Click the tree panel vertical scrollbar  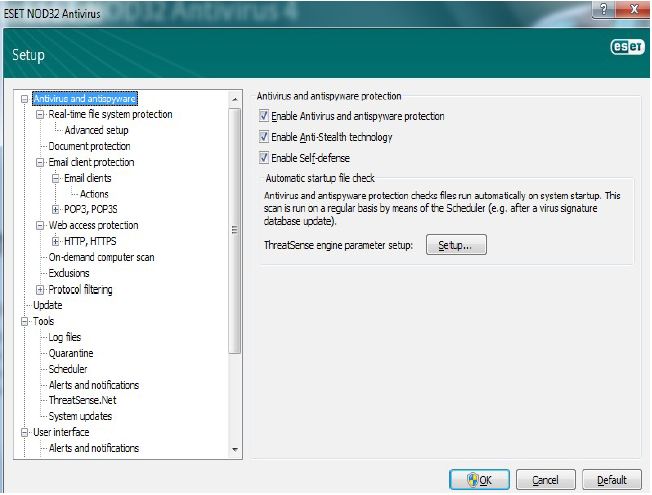point(235,230)
